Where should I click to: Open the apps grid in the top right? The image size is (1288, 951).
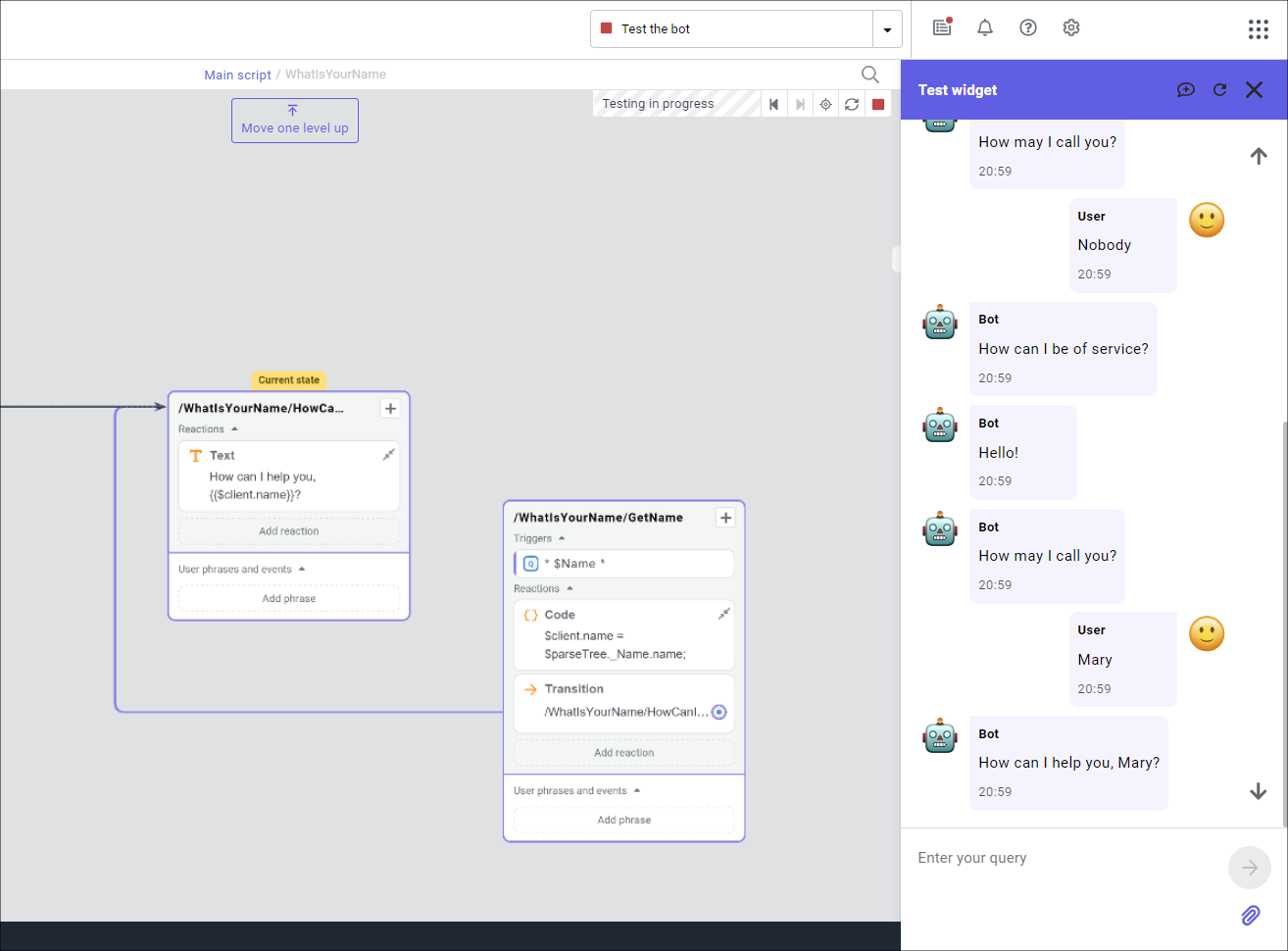[1258, 29]
